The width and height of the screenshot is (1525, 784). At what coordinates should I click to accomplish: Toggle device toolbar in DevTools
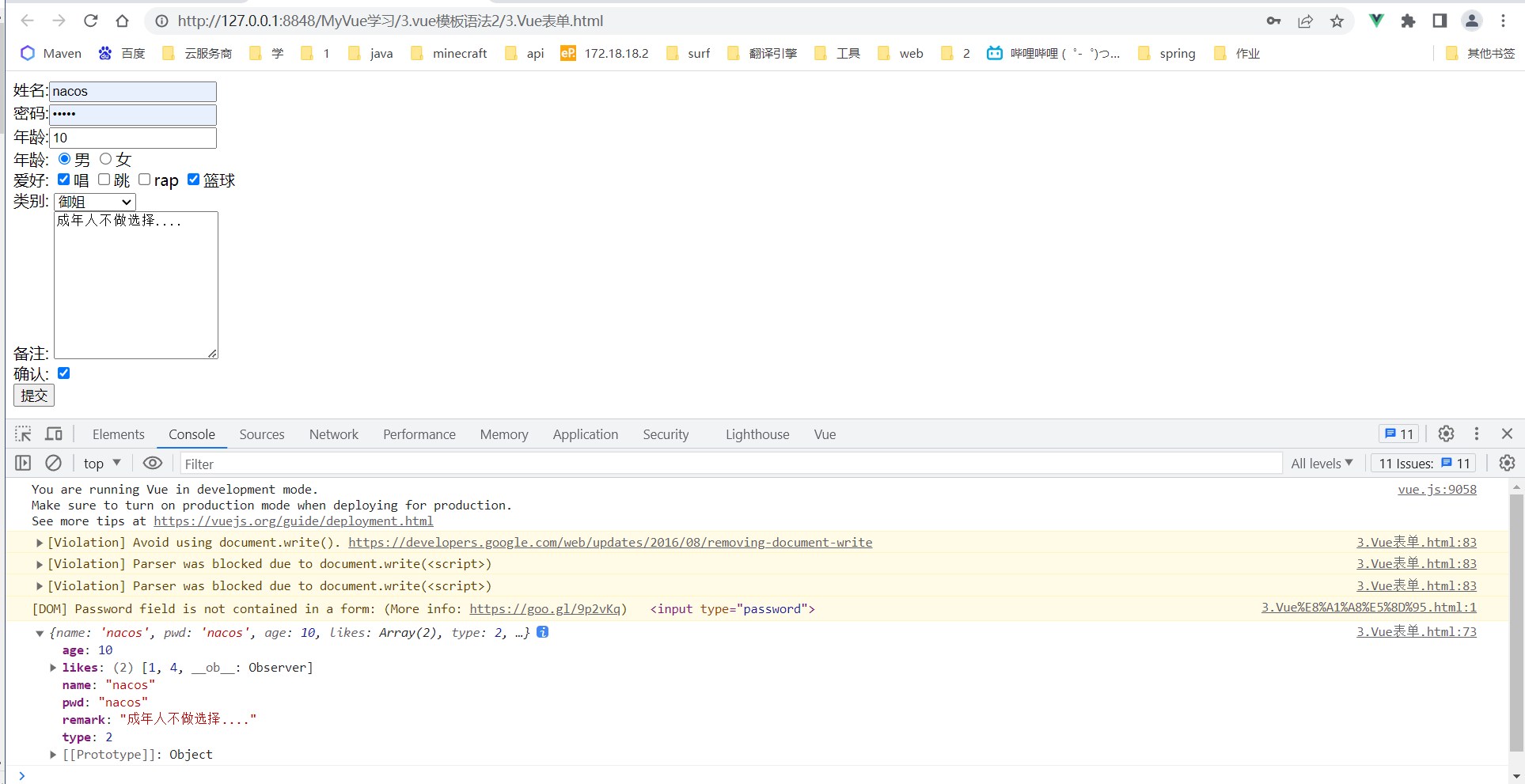click(54, 434)
